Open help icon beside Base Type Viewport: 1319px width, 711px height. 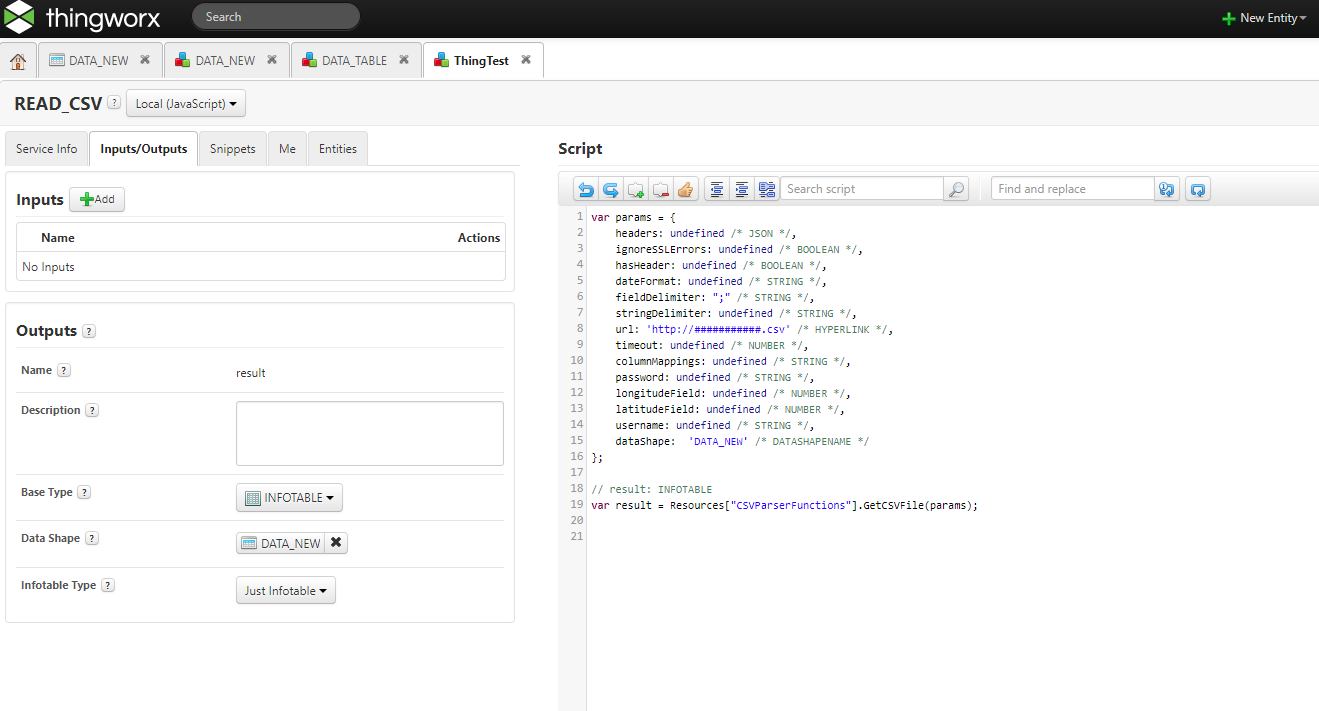[x=84, y=492]
